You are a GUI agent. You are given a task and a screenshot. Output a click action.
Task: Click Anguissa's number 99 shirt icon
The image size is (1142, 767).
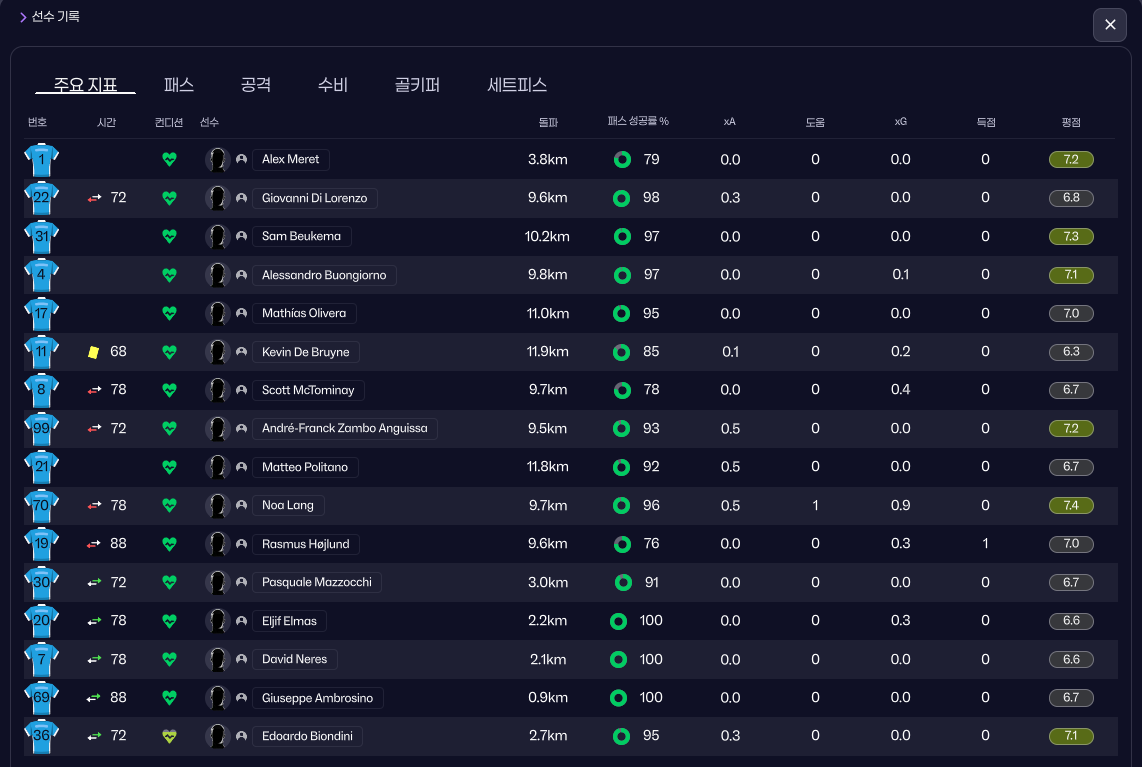[x=42, y=428]
